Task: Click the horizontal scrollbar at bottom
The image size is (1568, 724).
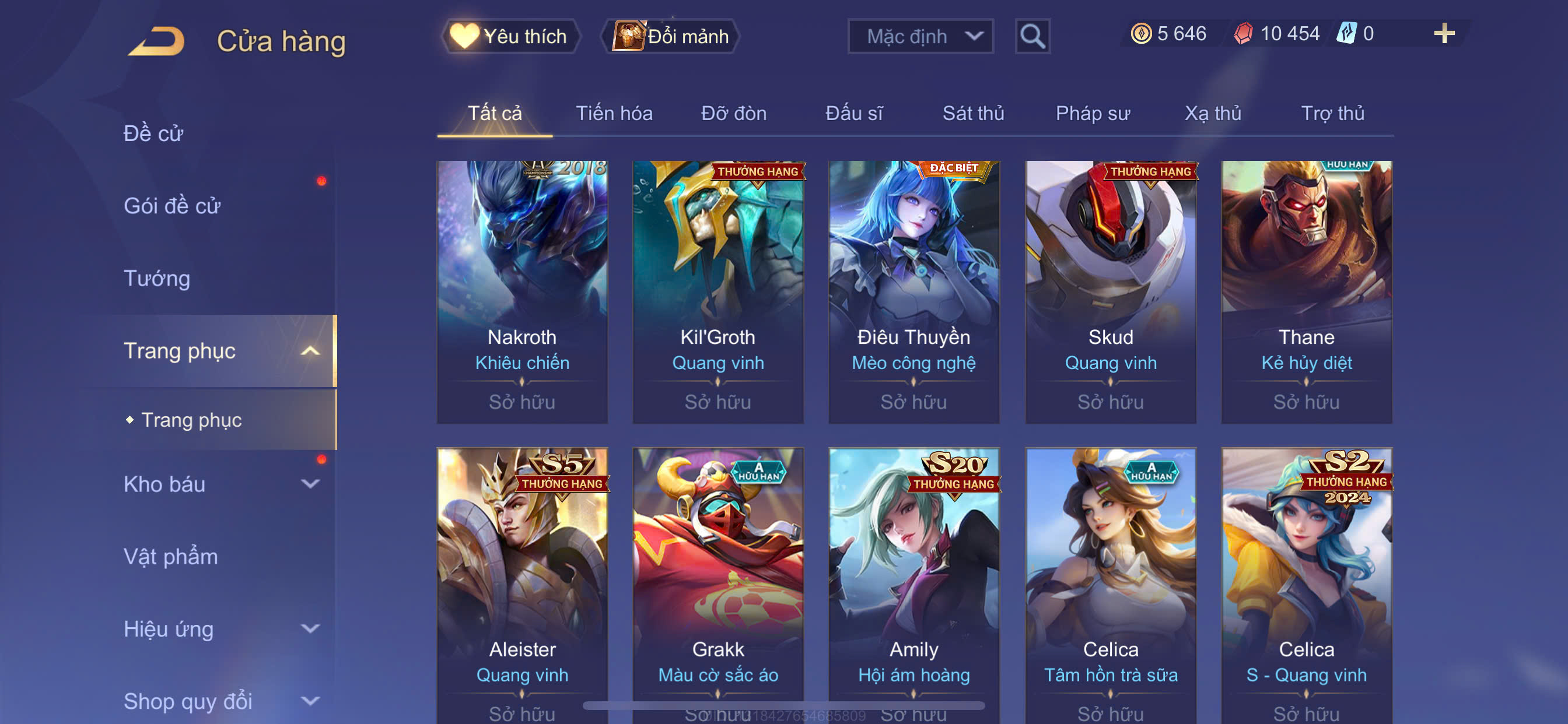Action: click(x=784, y=706)
